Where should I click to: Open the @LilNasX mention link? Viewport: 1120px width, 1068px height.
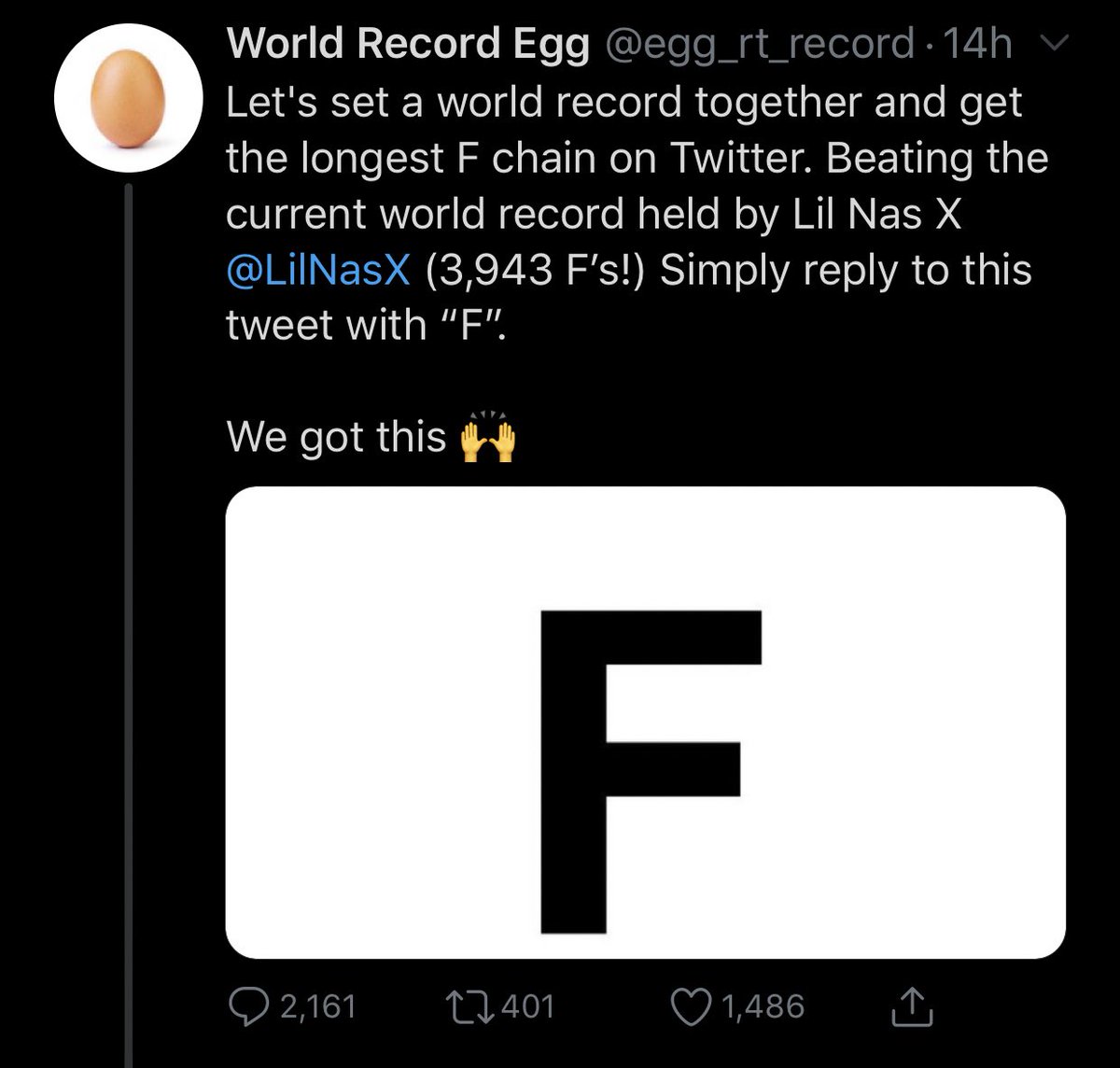click(317, 271)
